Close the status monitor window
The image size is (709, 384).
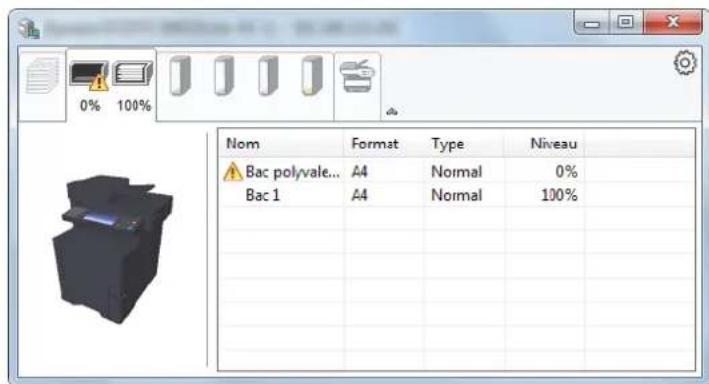point(673,23)
